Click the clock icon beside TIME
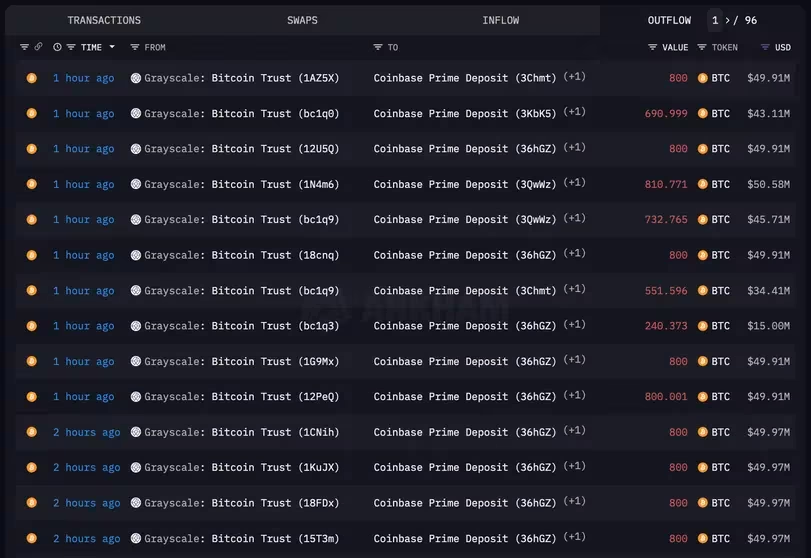 coord(57,47)
